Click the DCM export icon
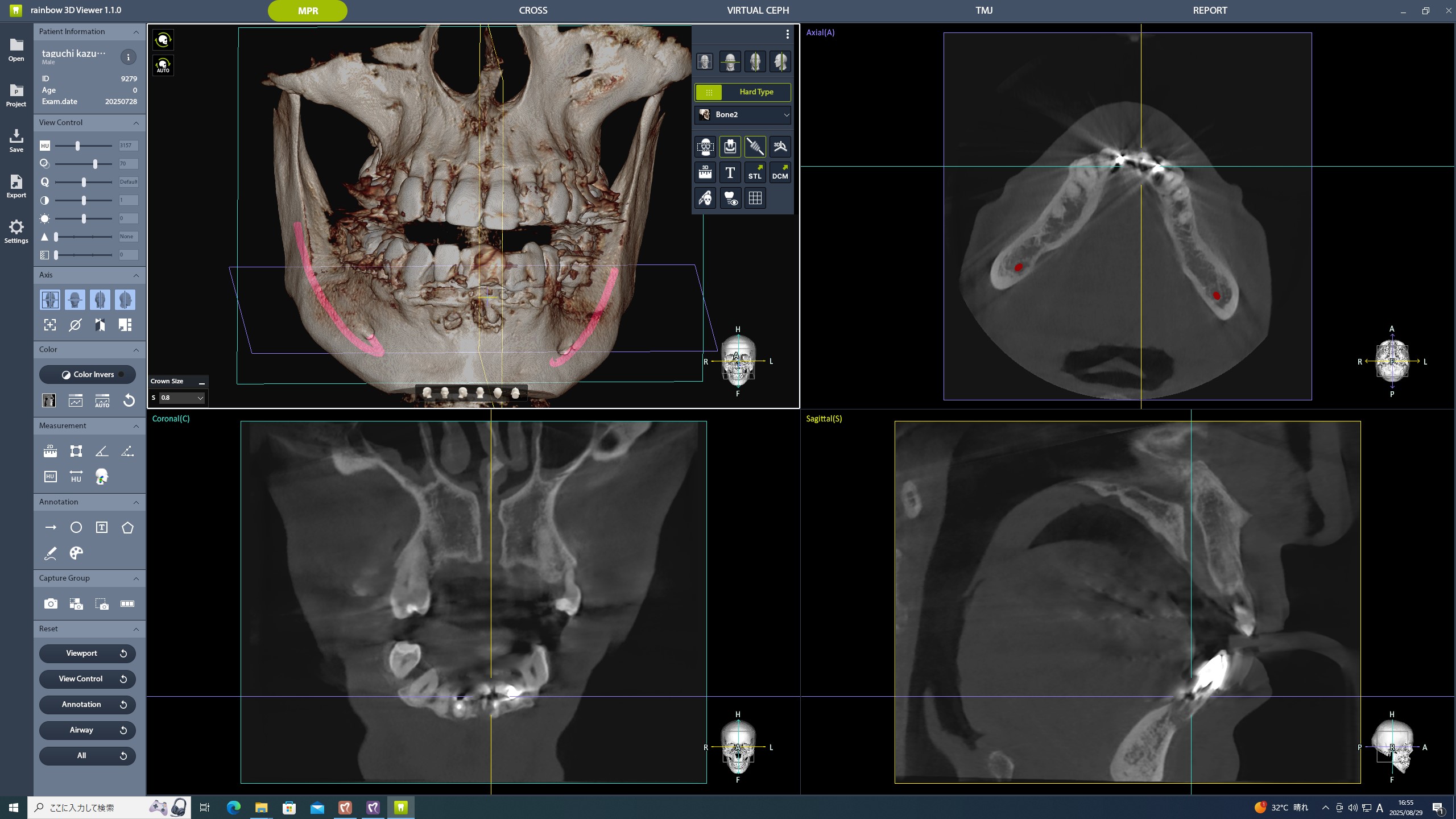This screenshot has width=1456, height=819. (x=780, y=172)
